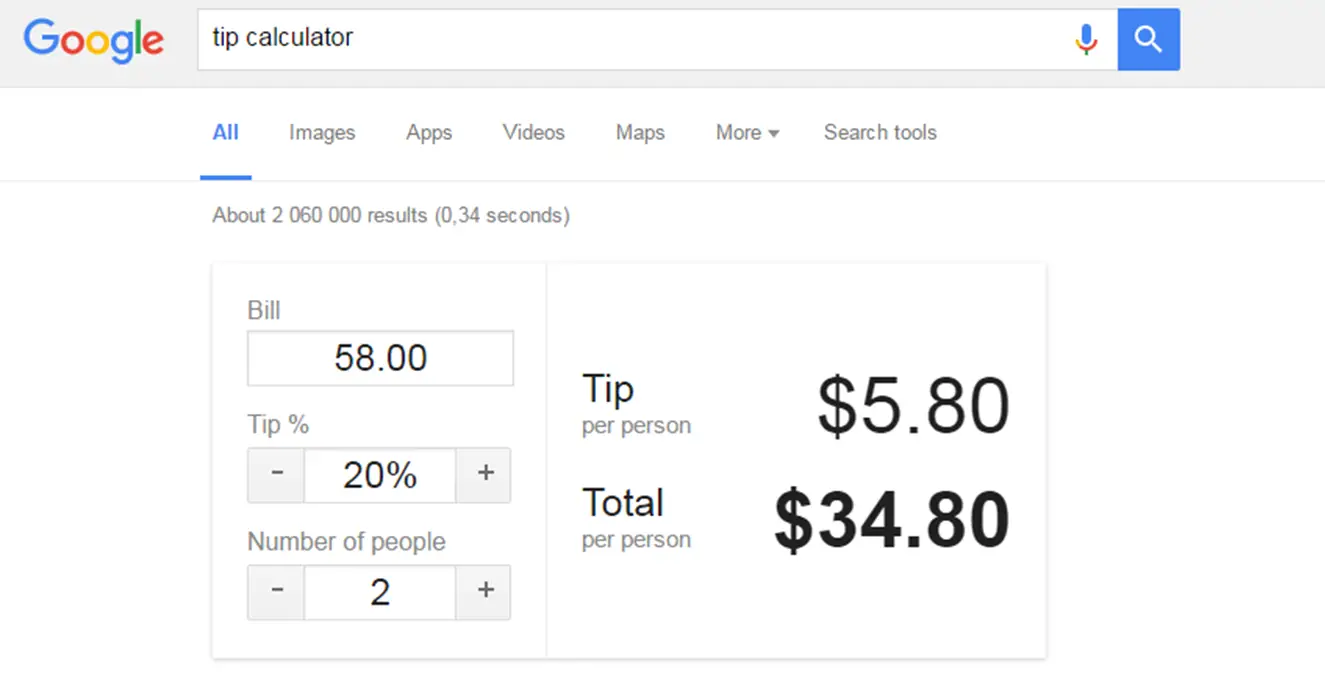
Task: Expand the More dropdown menu
Action: 747,133
